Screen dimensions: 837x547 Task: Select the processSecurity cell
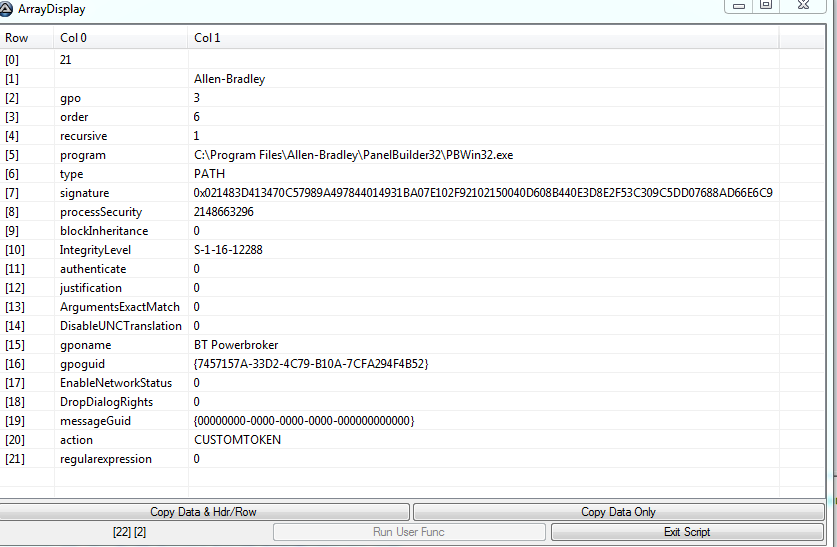(x=101, y=212)
